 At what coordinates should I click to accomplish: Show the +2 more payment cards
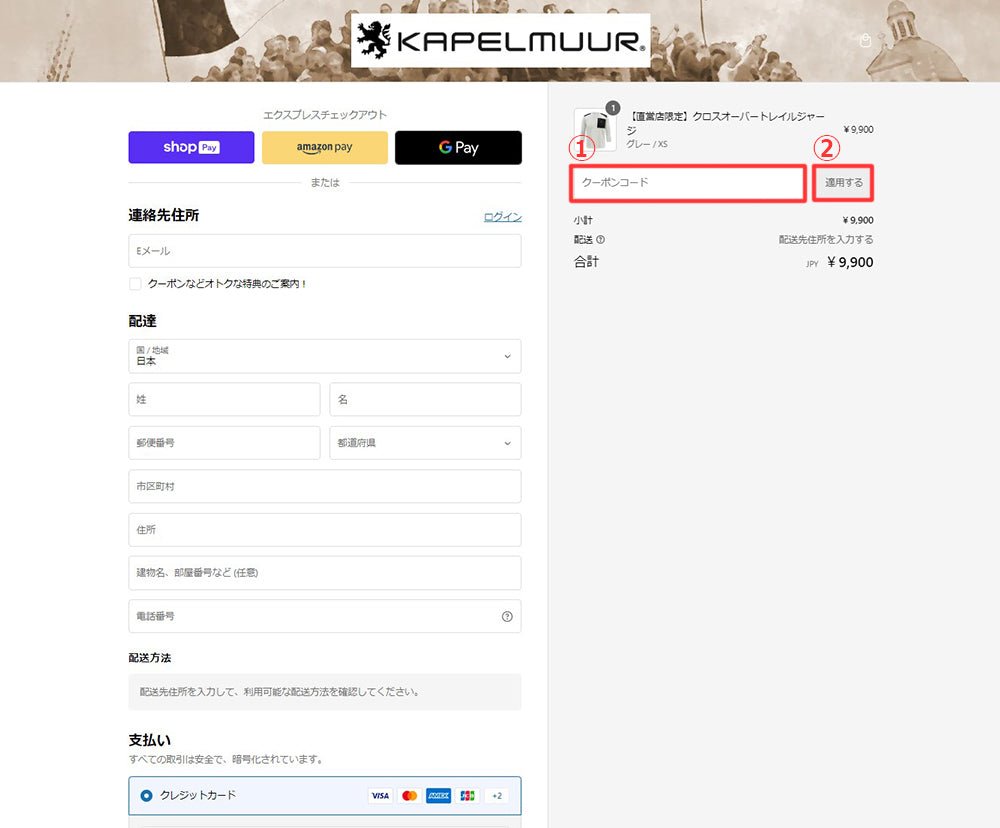(497, 795)
